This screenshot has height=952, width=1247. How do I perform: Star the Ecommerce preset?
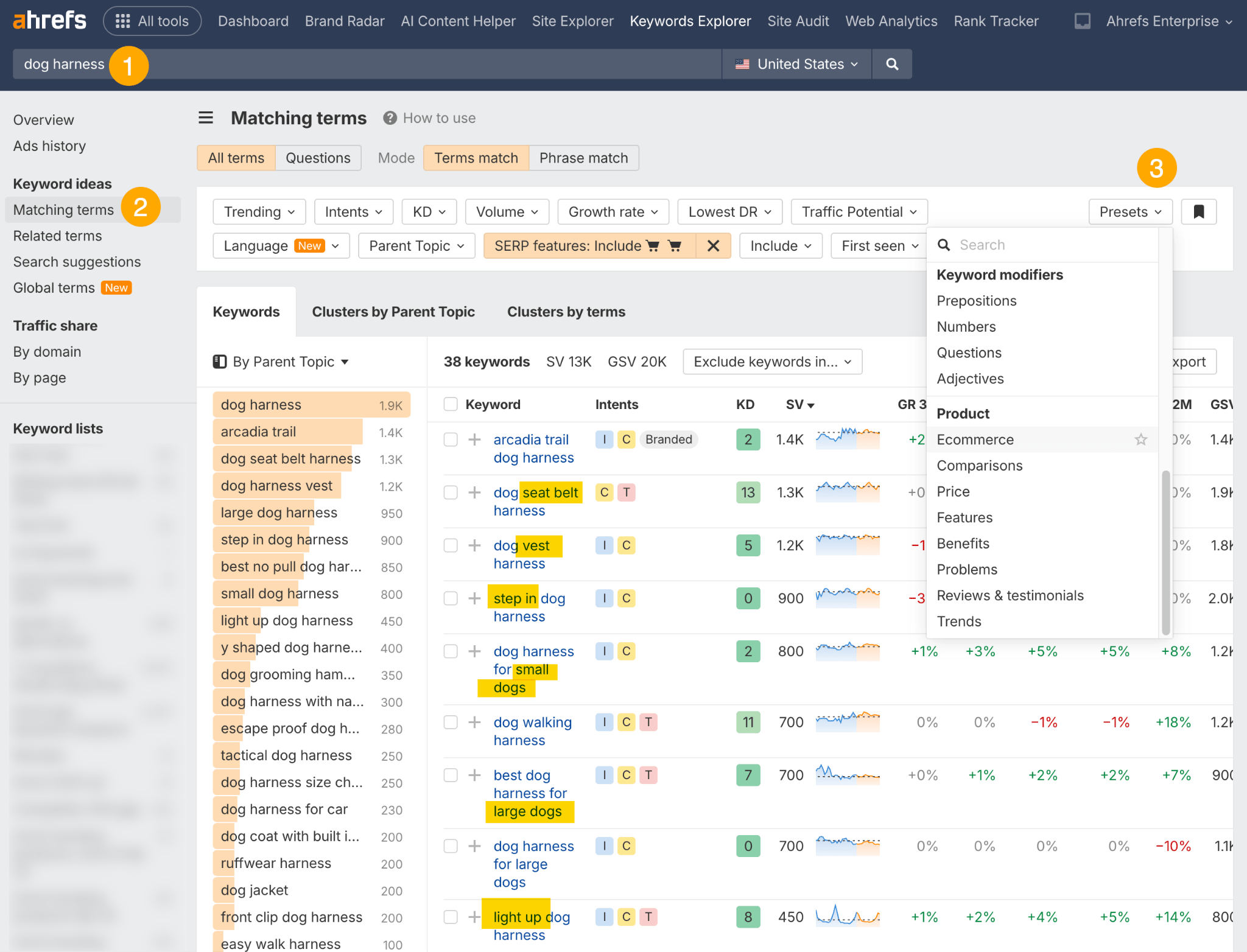click(x=1140, y=439)
